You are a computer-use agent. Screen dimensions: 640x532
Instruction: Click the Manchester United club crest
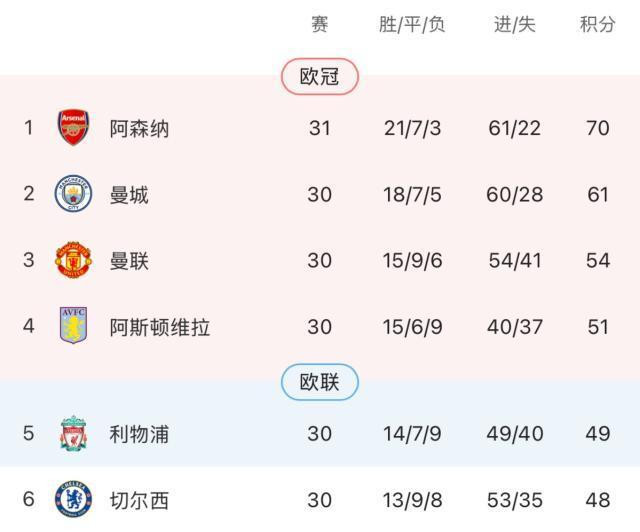click(73, 261)
